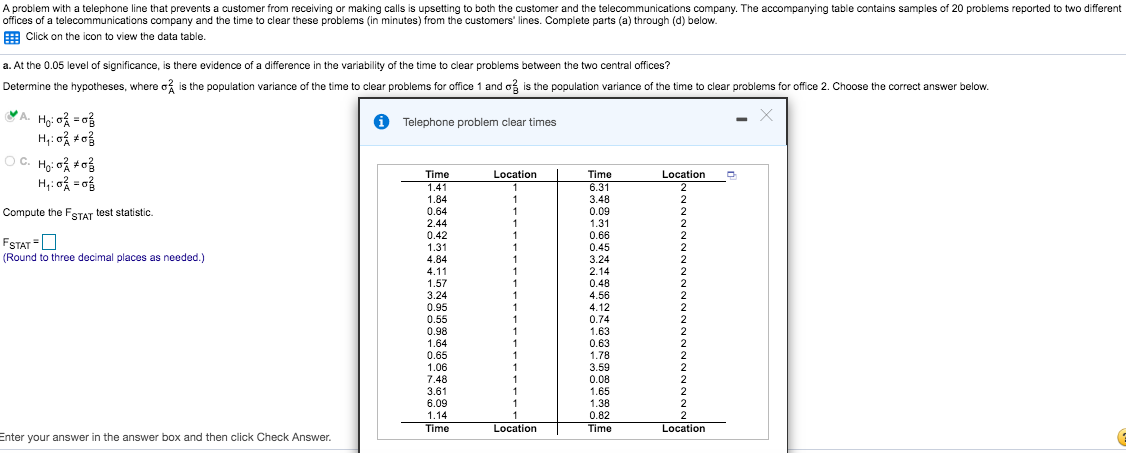
Task: Open the data table grid icon
Action: [x=11, y=37]
